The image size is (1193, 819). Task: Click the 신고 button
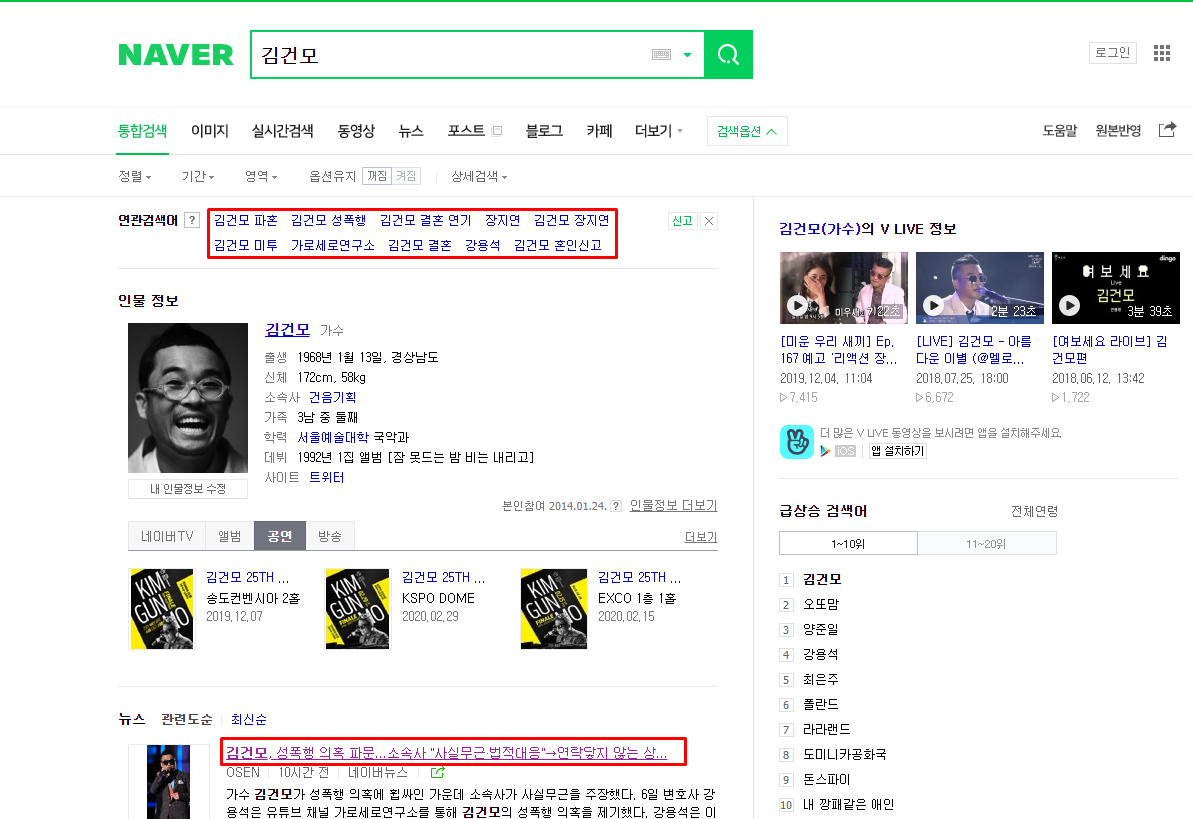pyautogui.click(x=682, y=221)
